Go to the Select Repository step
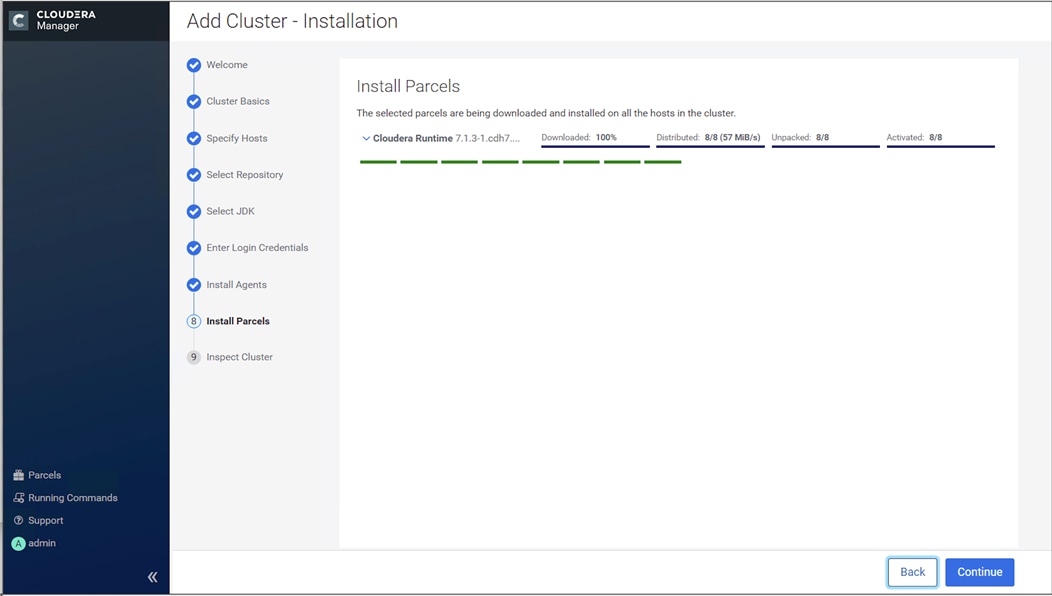The image size is (1052, 596). [245, 175]
